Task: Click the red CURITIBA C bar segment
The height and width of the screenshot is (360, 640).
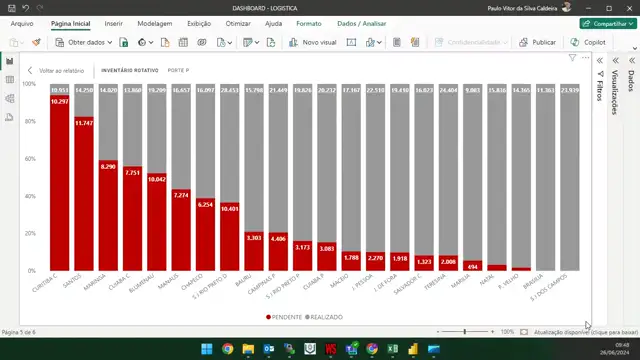Action: click(60, 184)
